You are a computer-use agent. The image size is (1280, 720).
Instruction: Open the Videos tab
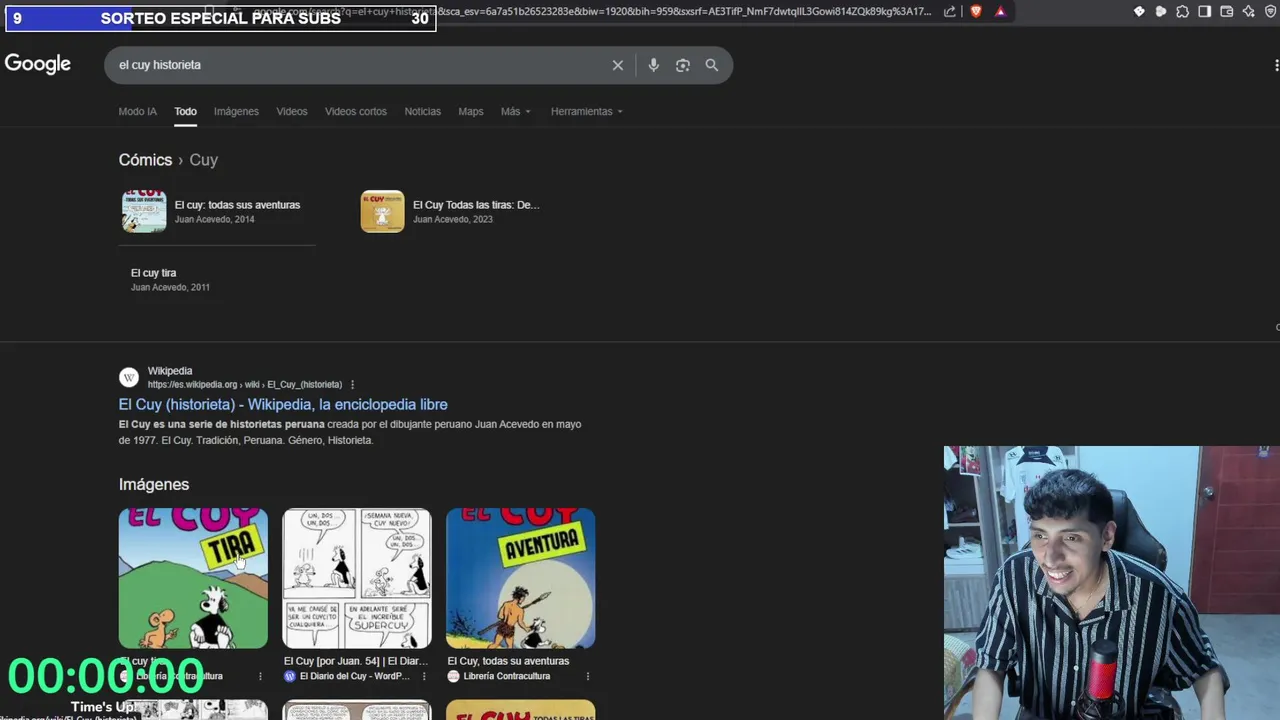(292, 111)
